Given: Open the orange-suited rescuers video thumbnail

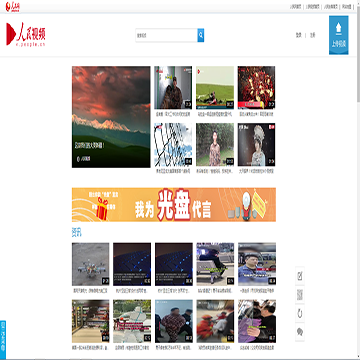Looking at the screenshot, I should pyautogui.click(x=215, y=321).
